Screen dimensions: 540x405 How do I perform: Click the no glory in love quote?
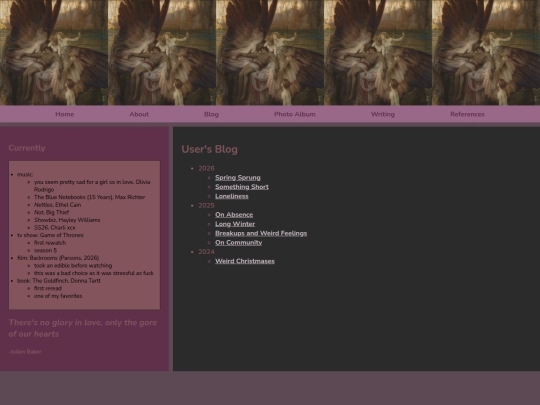tap(83, 328)
